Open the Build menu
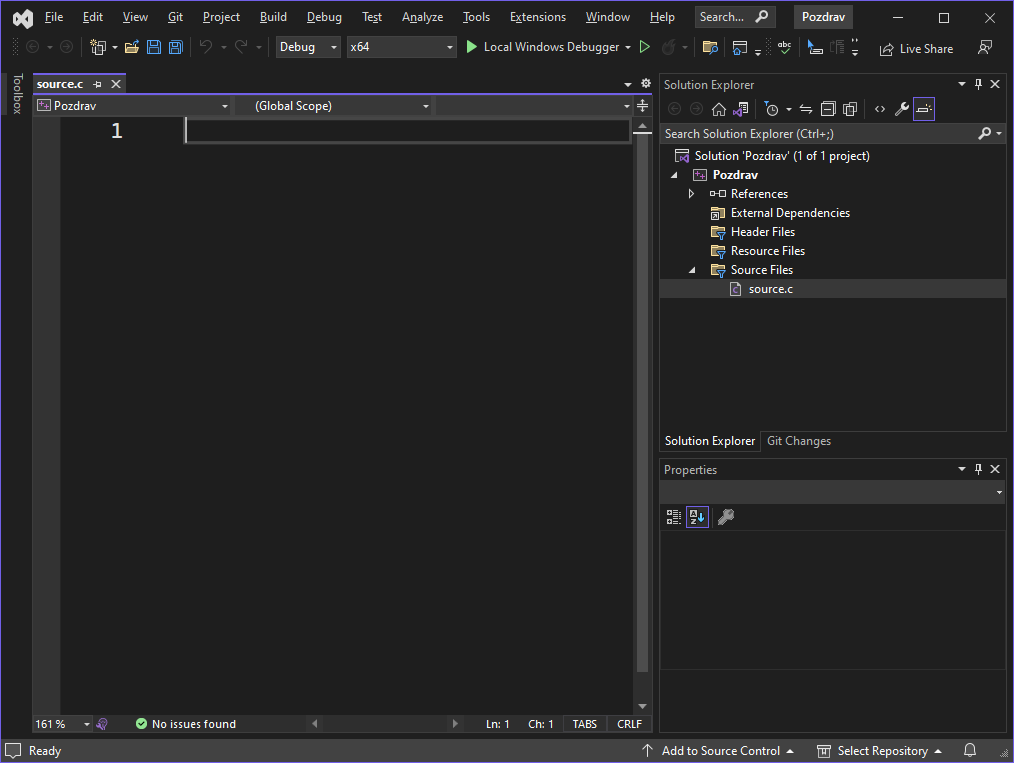 [x=273, y=17]
